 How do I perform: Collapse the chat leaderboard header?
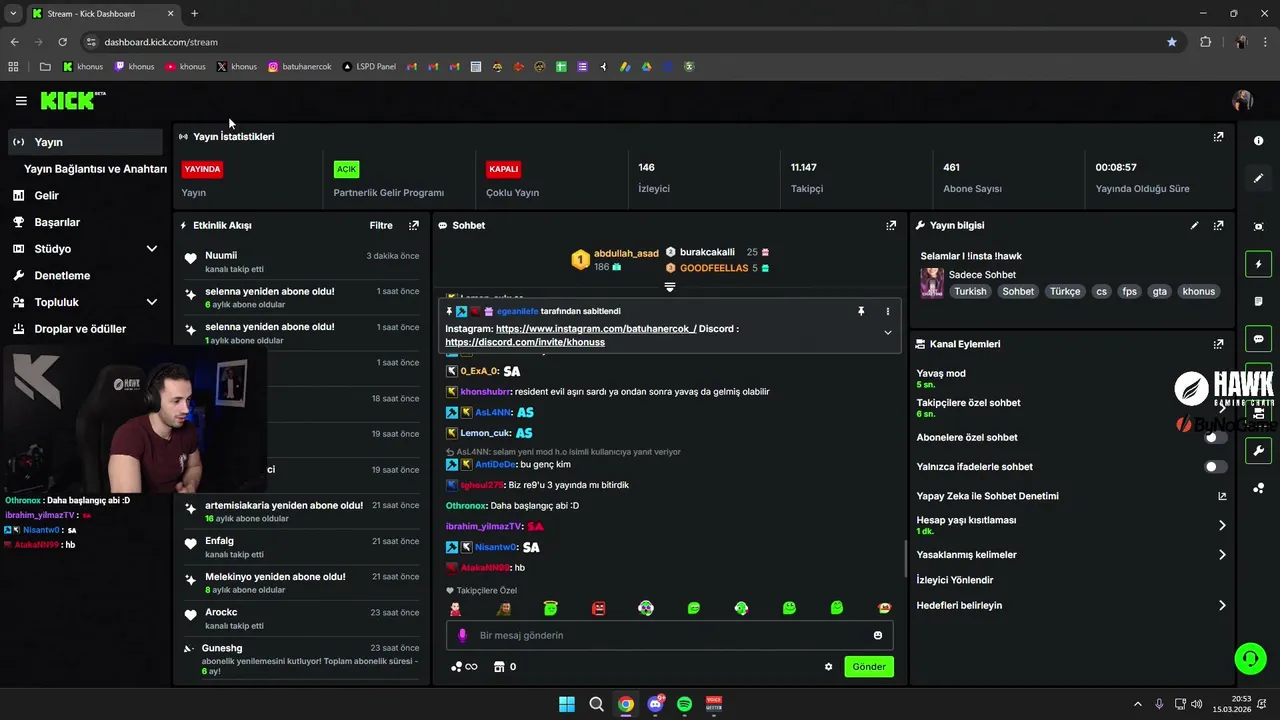(670, 287)
